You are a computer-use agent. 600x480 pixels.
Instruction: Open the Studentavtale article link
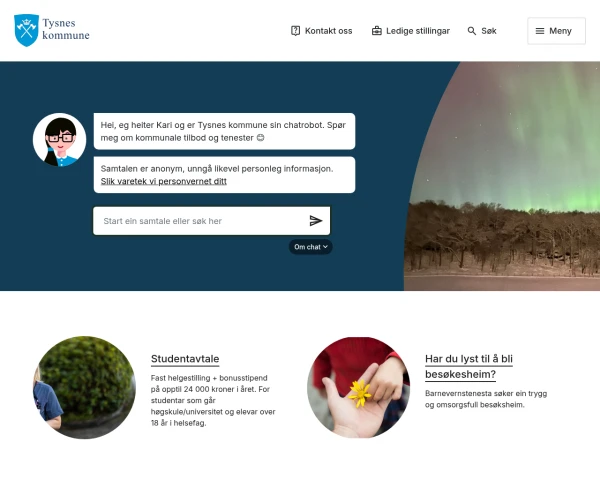(185, 359)
